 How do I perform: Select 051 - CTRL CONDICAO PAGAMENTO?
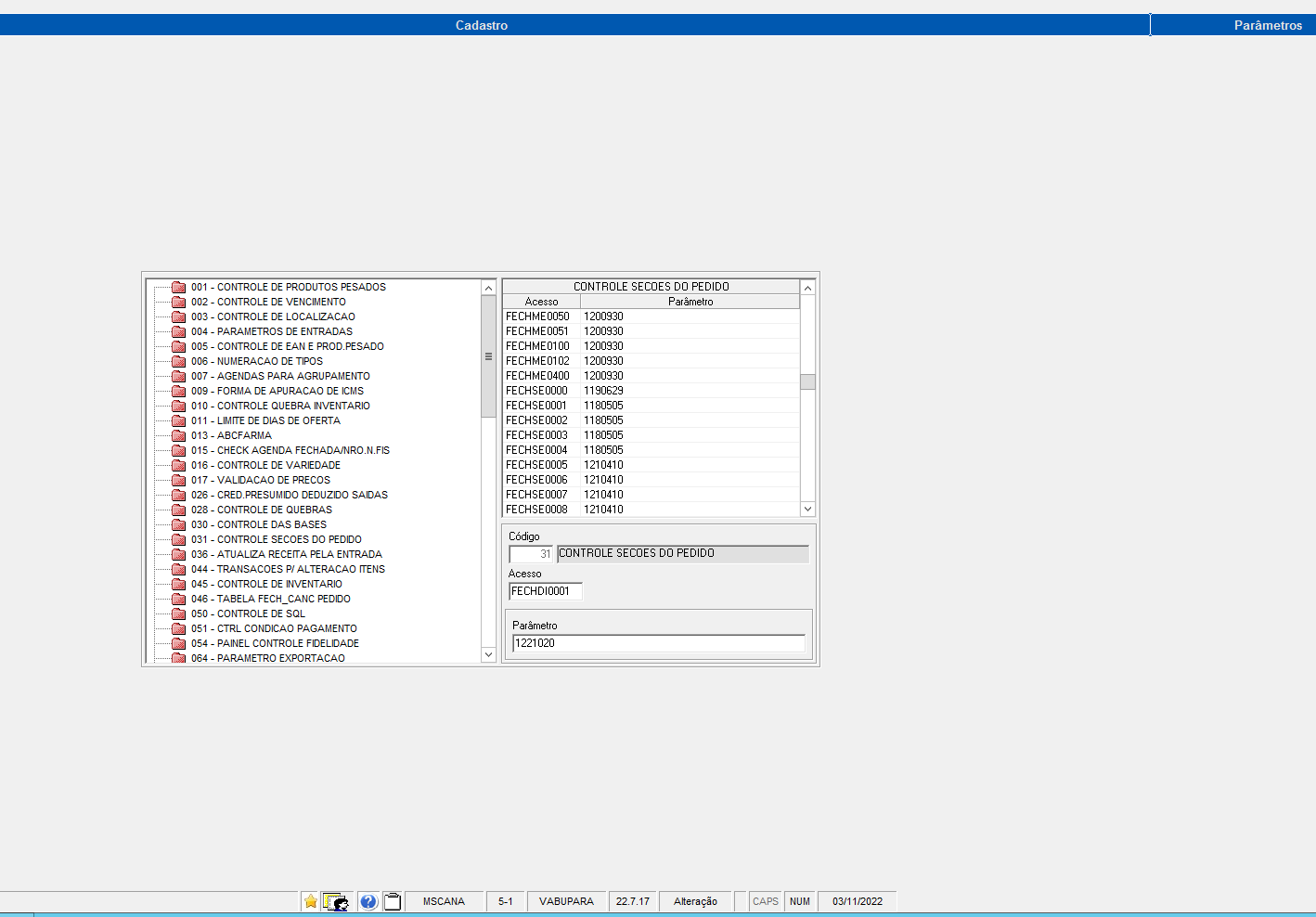click(274, 628)
